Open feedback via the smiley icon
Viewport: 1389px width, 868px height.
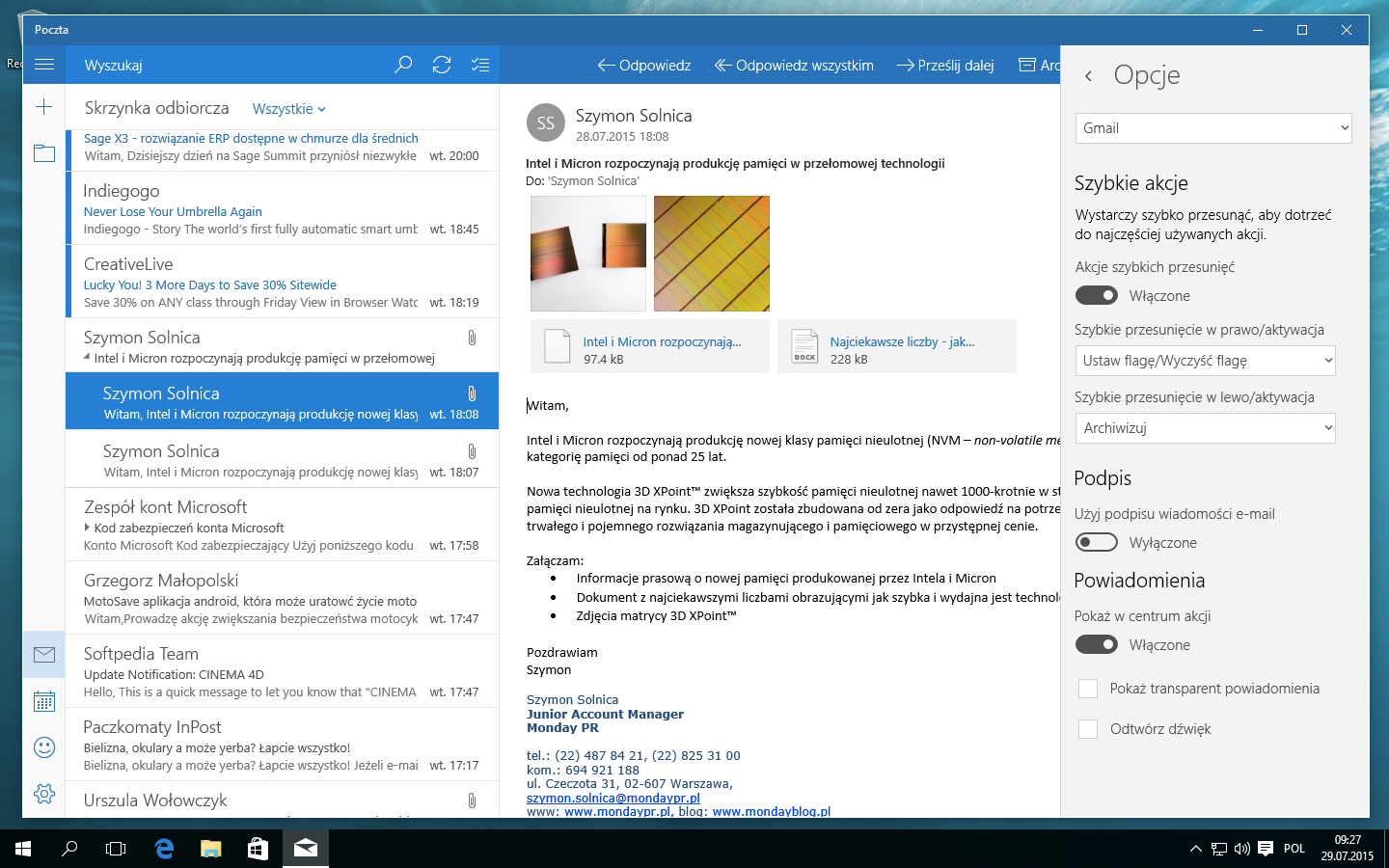pos(44,747)
